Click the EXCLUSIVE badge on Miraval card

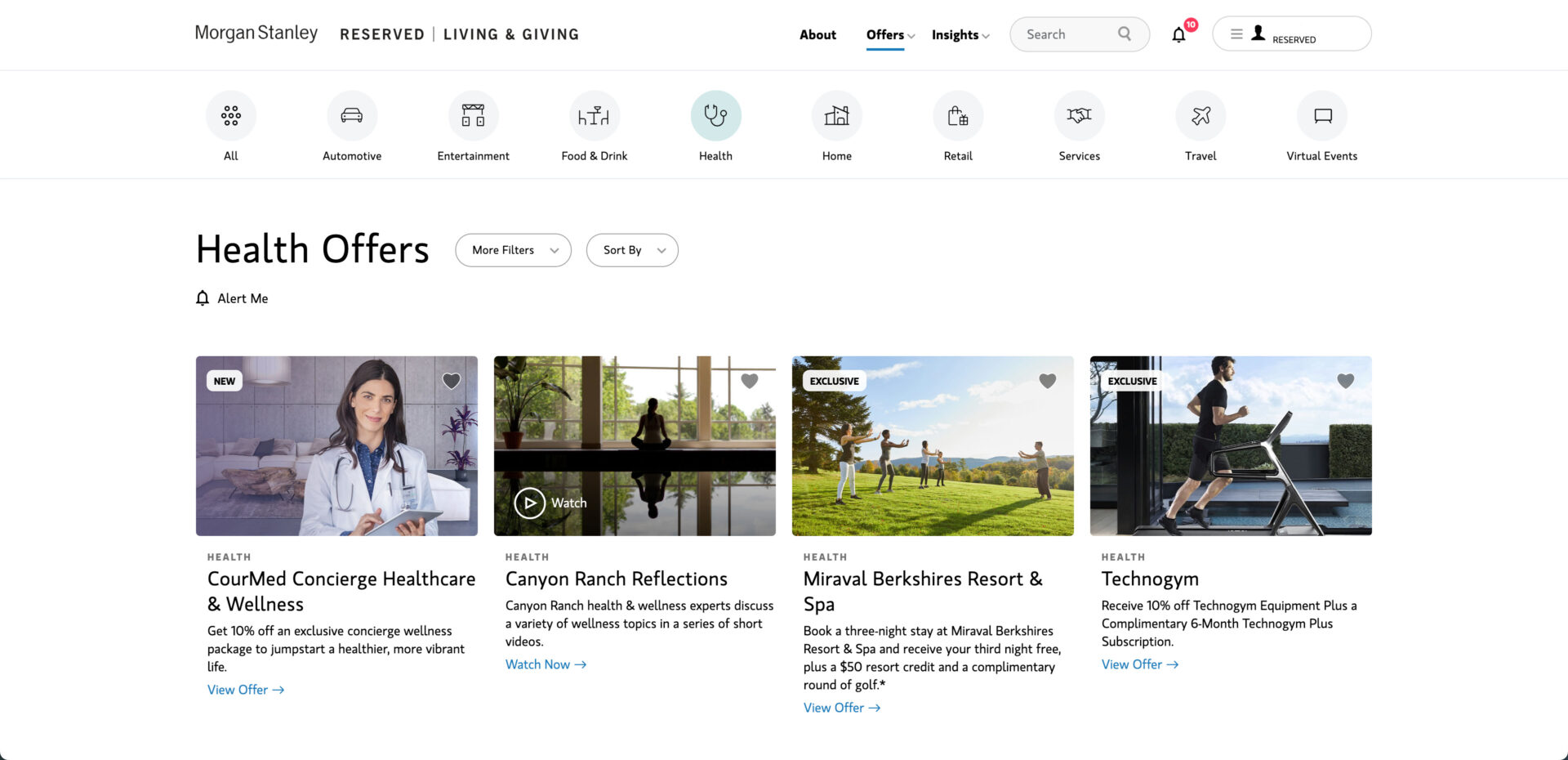(x=835, y=381)
